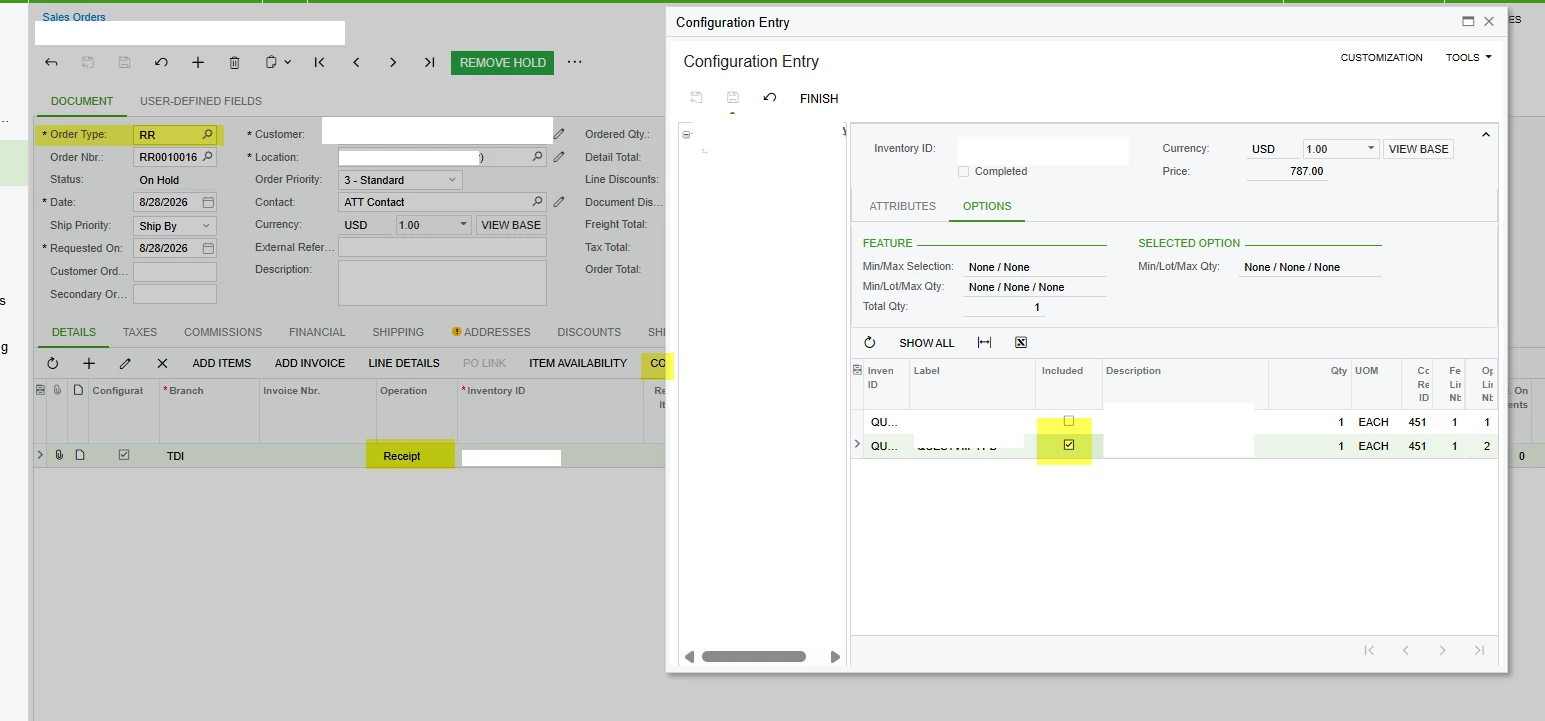
Task: Open the more actions ellipsis menu
Action: click(x=574, y=62)
